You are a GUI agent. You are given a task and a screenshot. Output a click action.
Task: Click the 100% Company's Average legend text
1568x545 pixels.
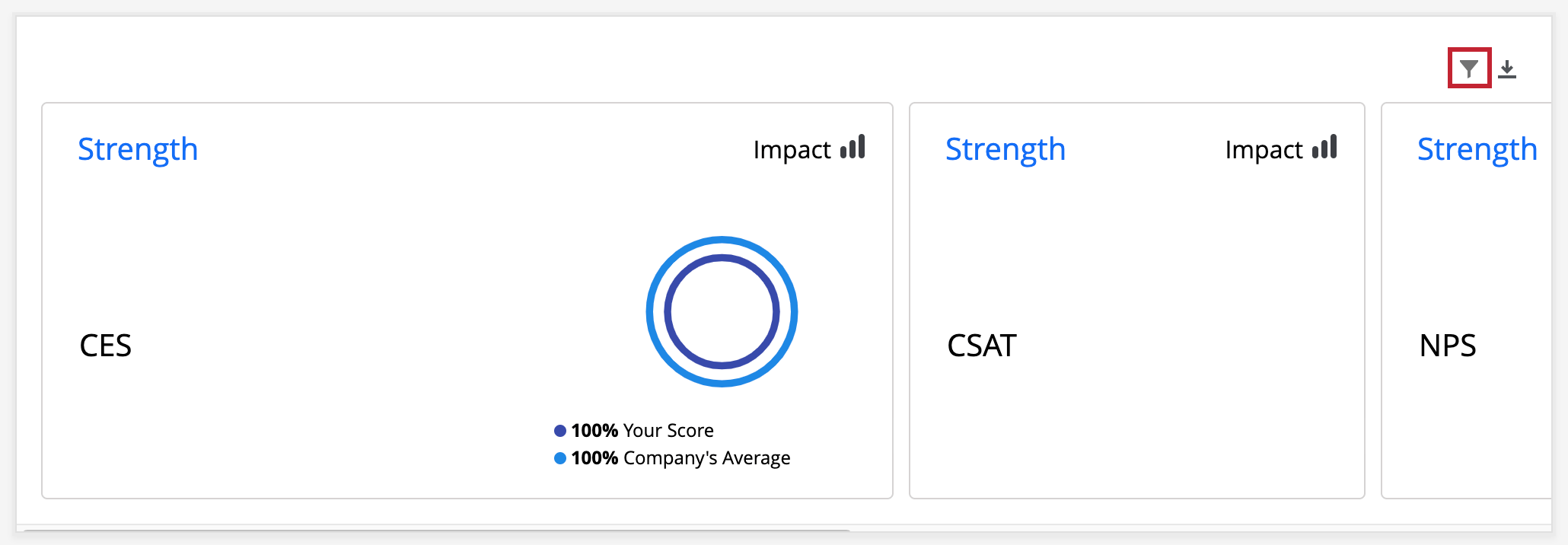680,458
